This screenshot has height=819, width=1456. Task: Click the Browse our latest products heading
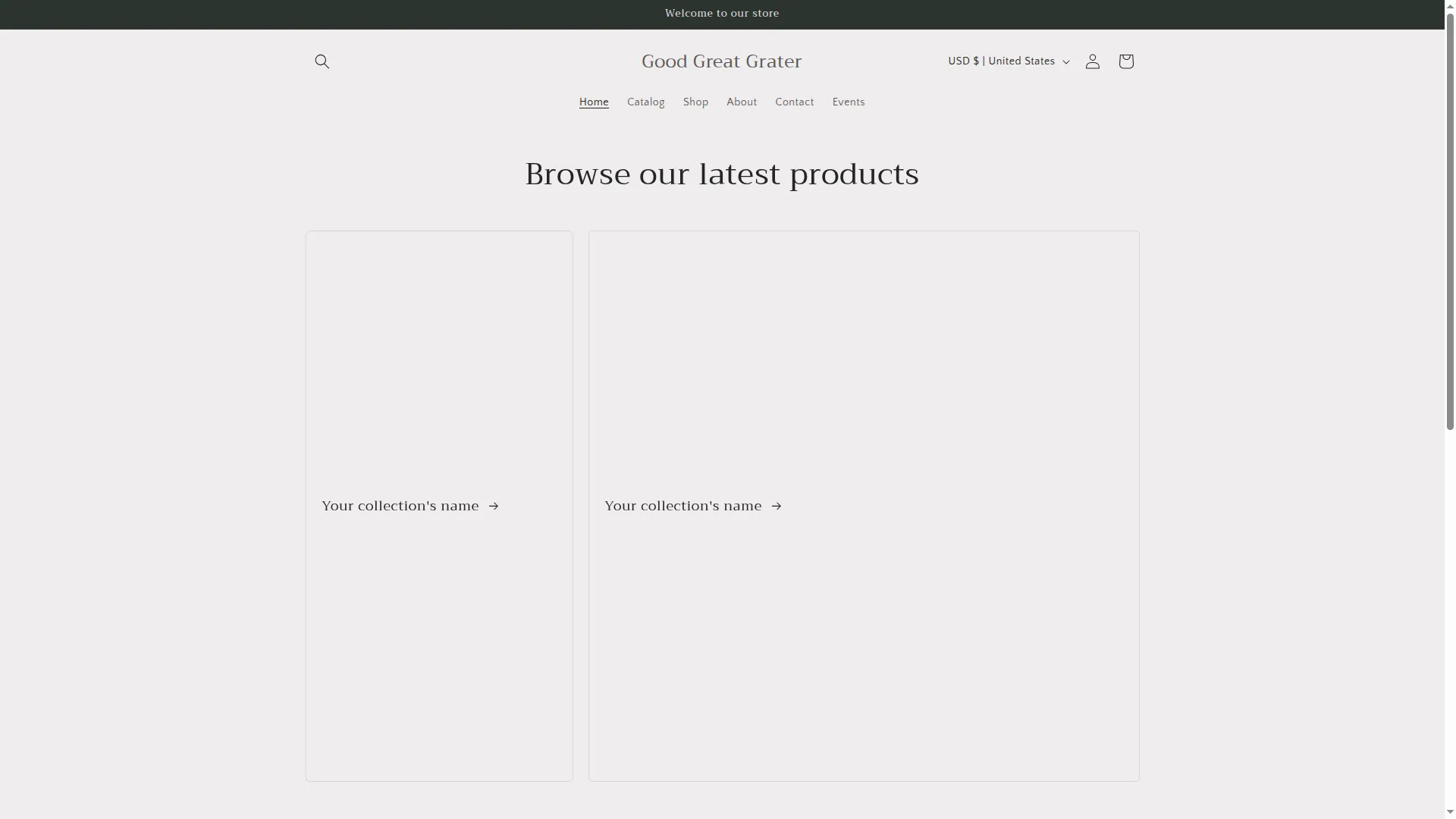[x=722, y=174]
